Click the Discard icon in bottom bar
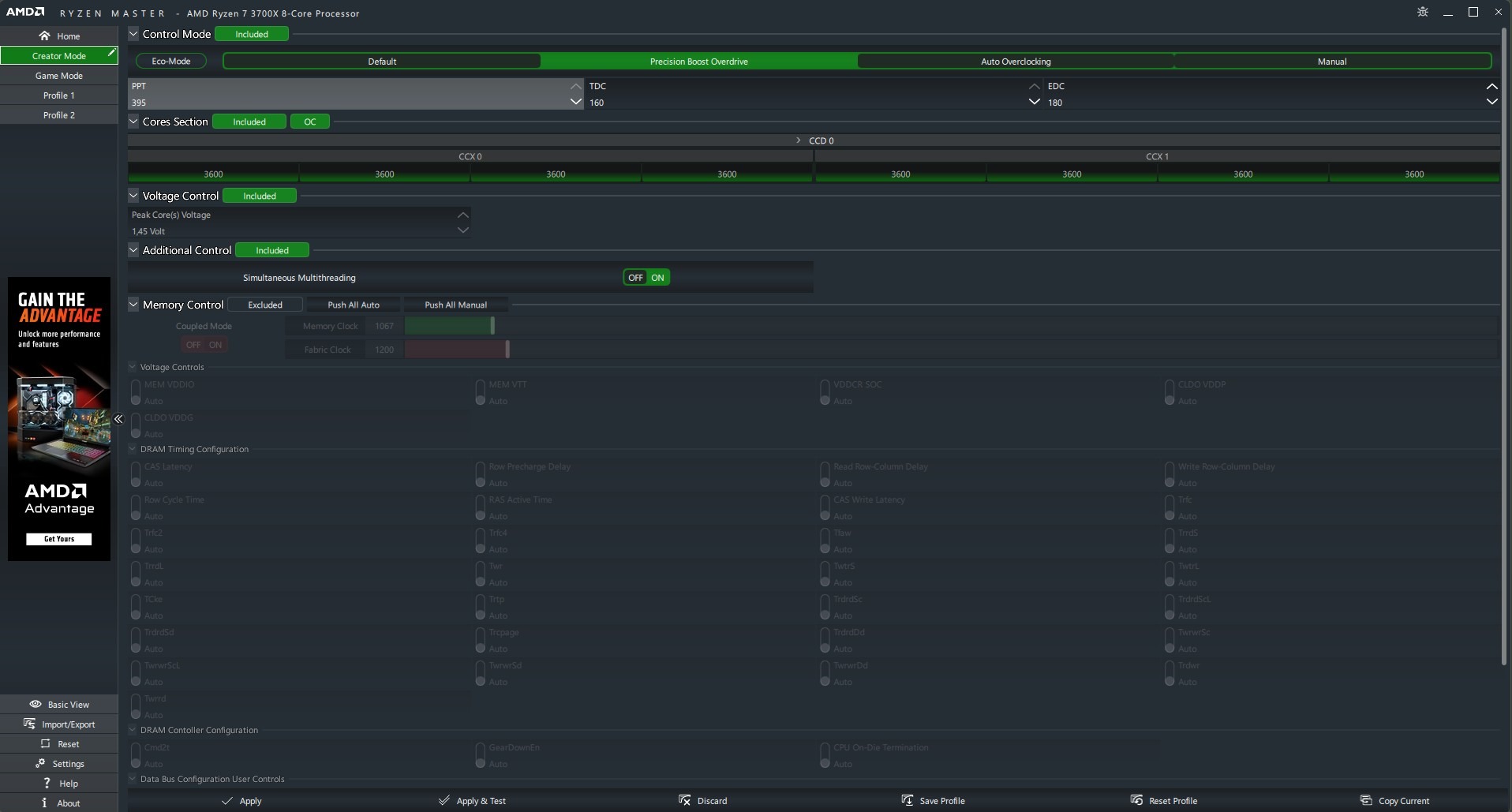The width and height of the screenshot is (1512, 812). click(x=684, y=800)
